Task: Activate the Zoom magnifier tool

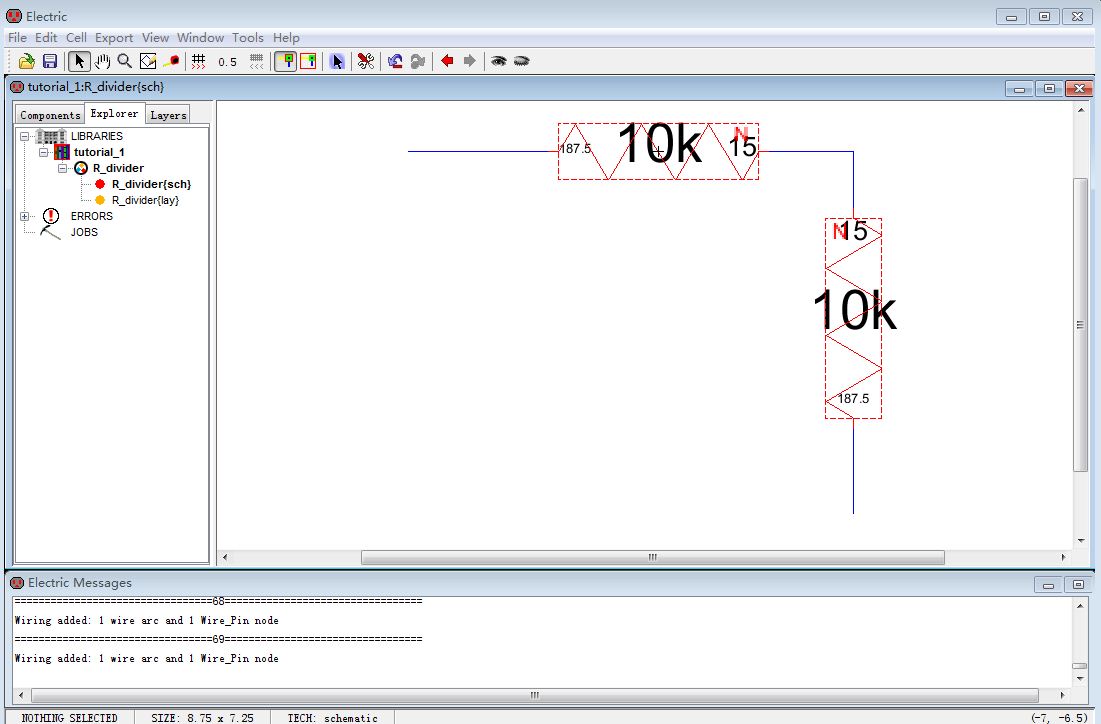Action: (x=125, y=61)
